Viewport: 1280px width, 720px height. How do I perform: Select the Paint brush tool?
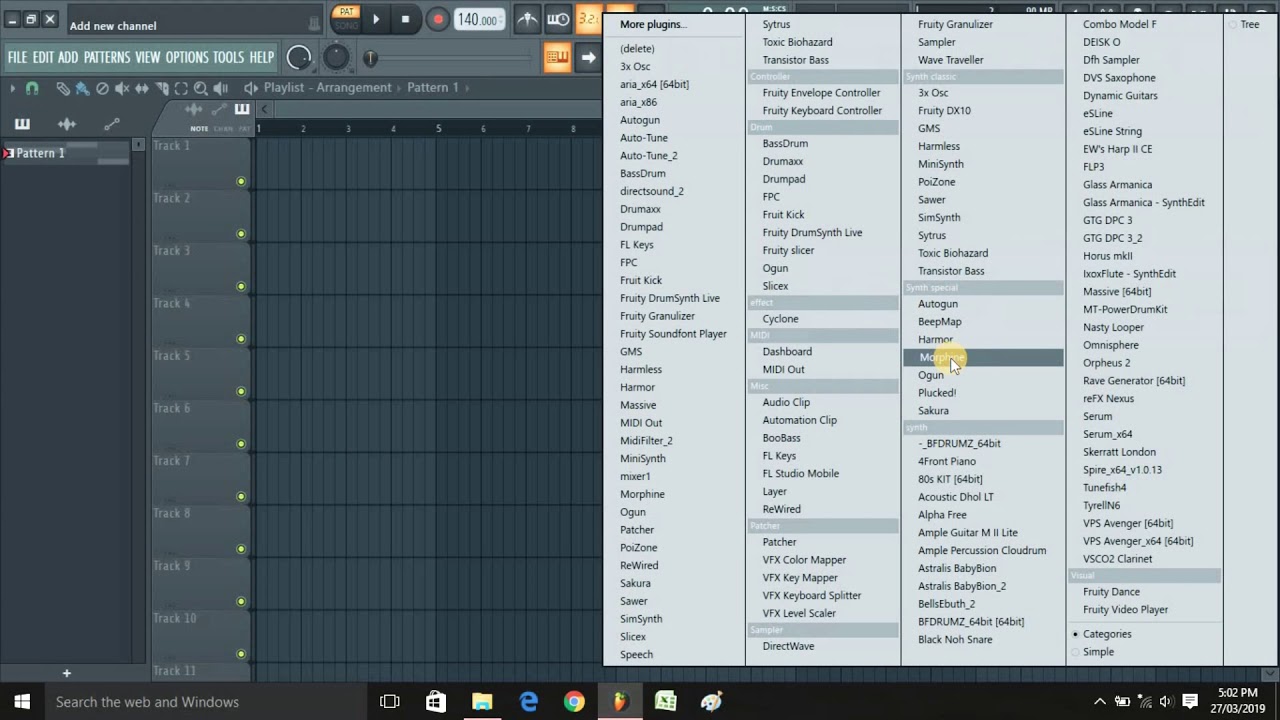tap(81, 88)
